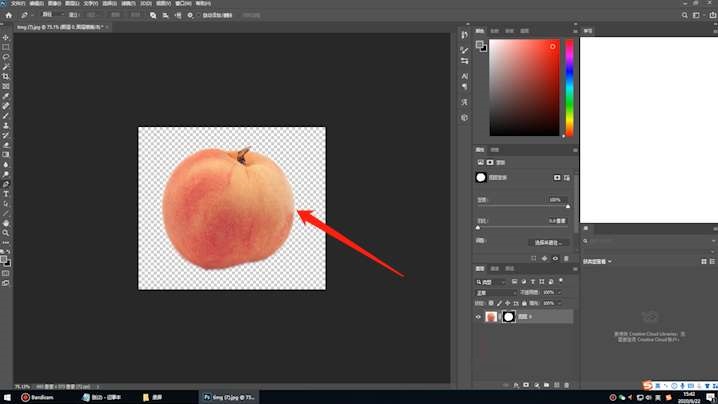
Task: Switch to the Paths tab
Action: [509, 269]
